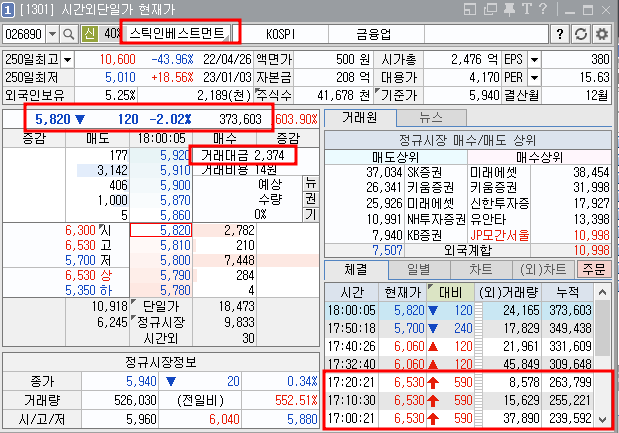Click the pink 주문 order button

pos(594,269)
